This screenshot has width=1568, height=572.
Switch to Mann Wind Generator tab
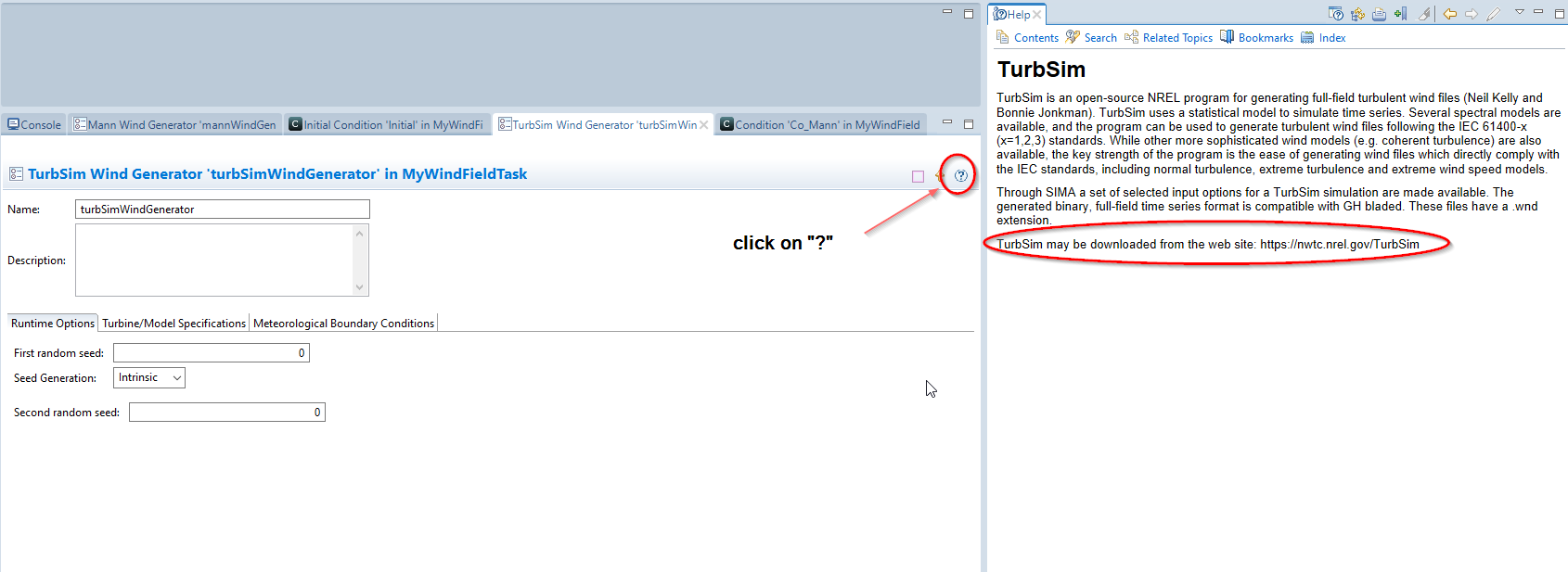pos(175,124)
